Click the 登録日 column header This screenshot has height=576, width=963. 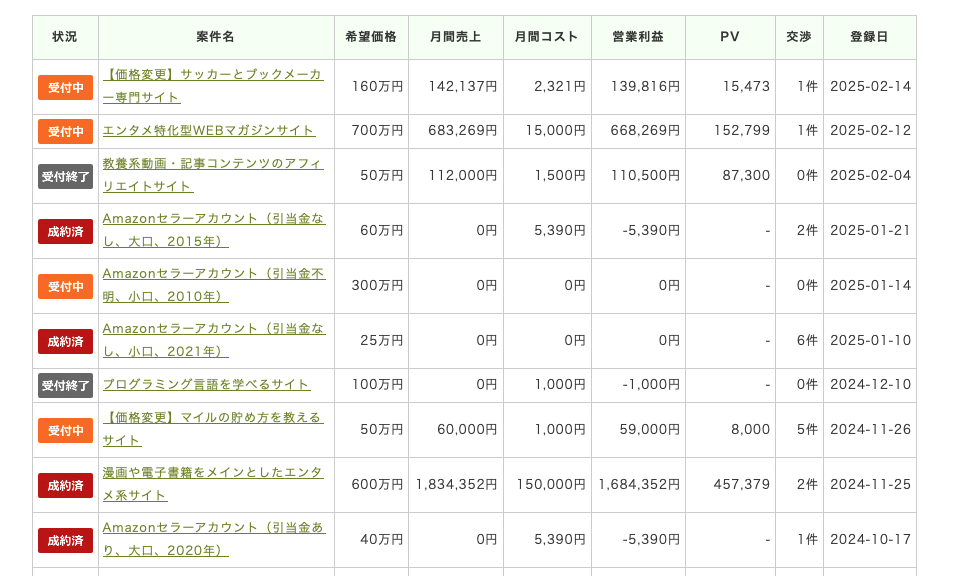[x=869, y=37]
